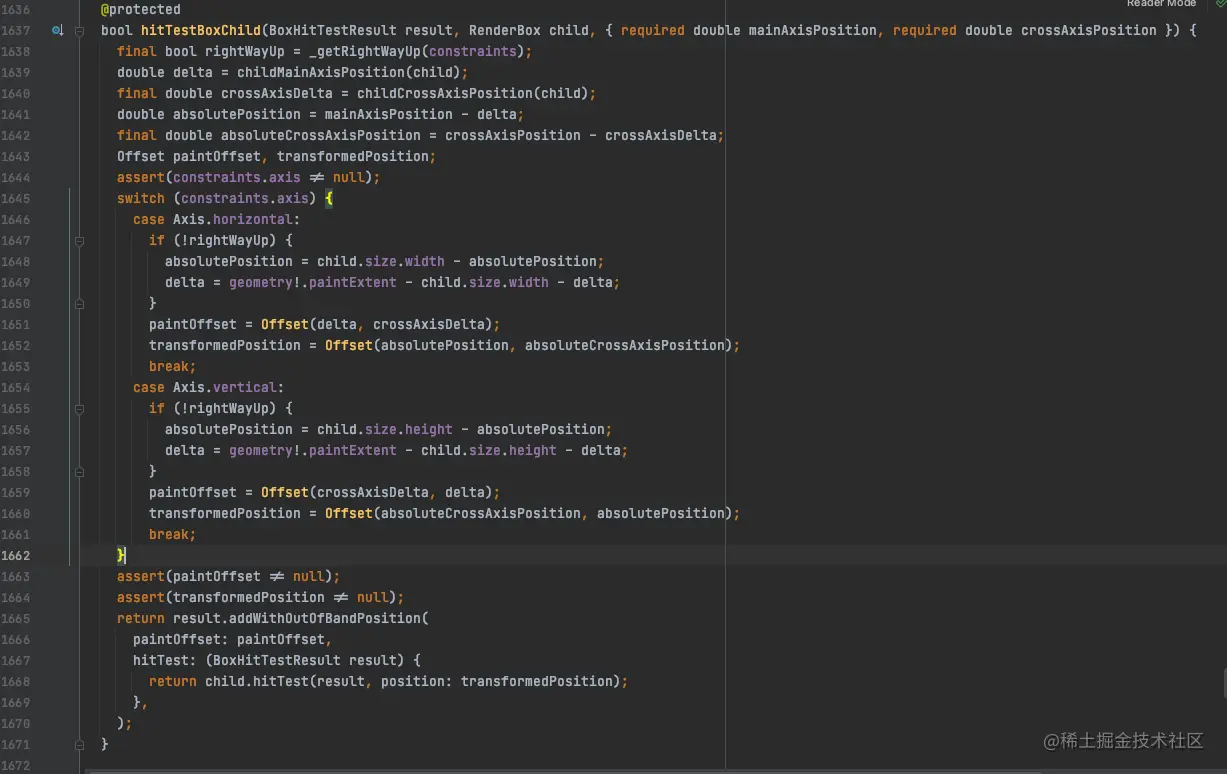Image resolution: width=1227 pixels, height=774 pixels.
Task: Click the highlighted closing brace on line 1662
Action: pos(121,555)
